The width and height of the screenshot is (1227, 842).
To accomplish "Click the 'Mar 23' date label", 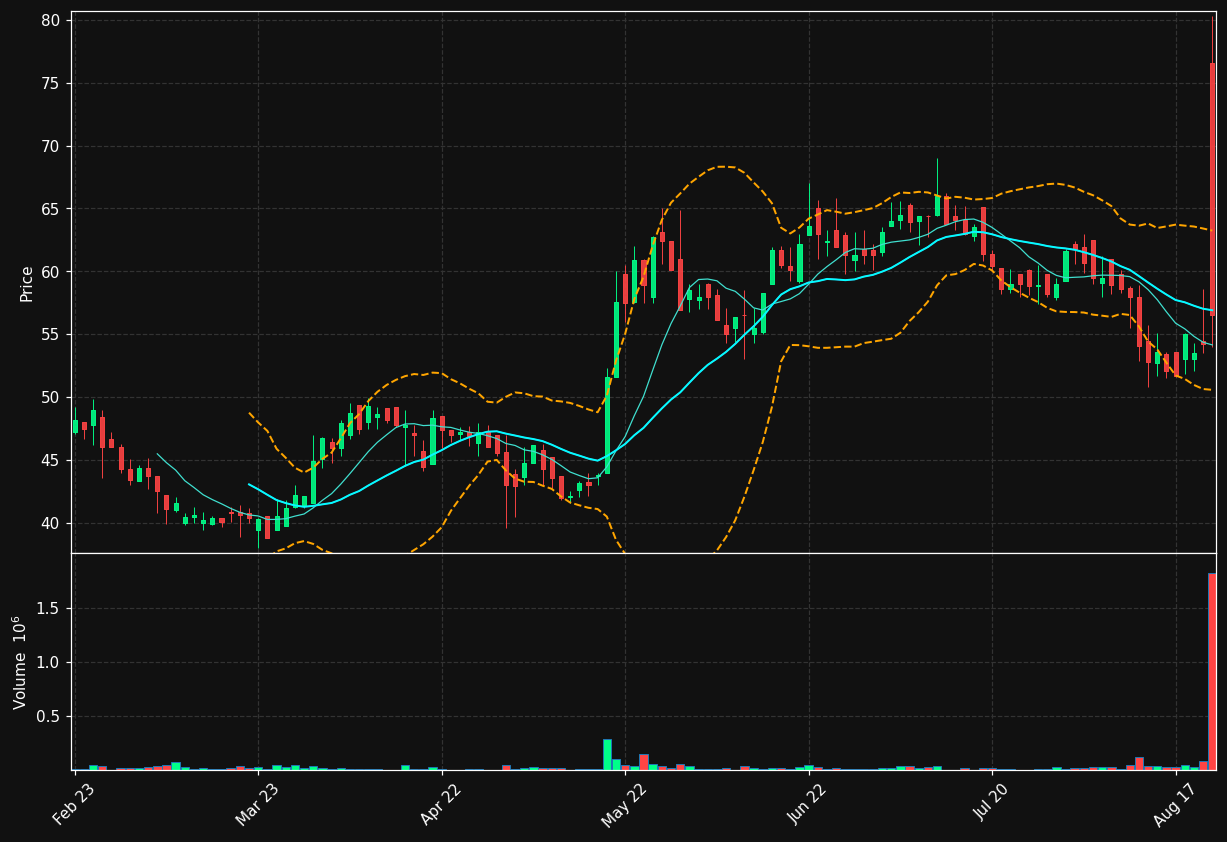I will click(x=258, y=802).
